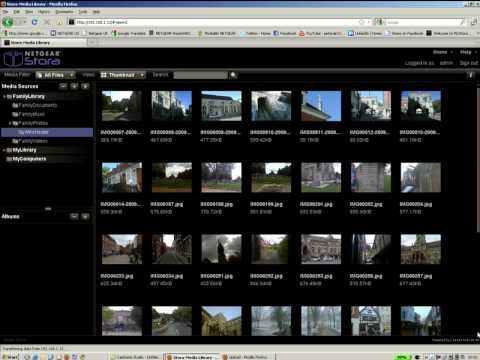Image resolution: width=480 pixels, height=360 pixels.
Task: Select MyComputers in Media Sources
Action: (x=26, y=159)
